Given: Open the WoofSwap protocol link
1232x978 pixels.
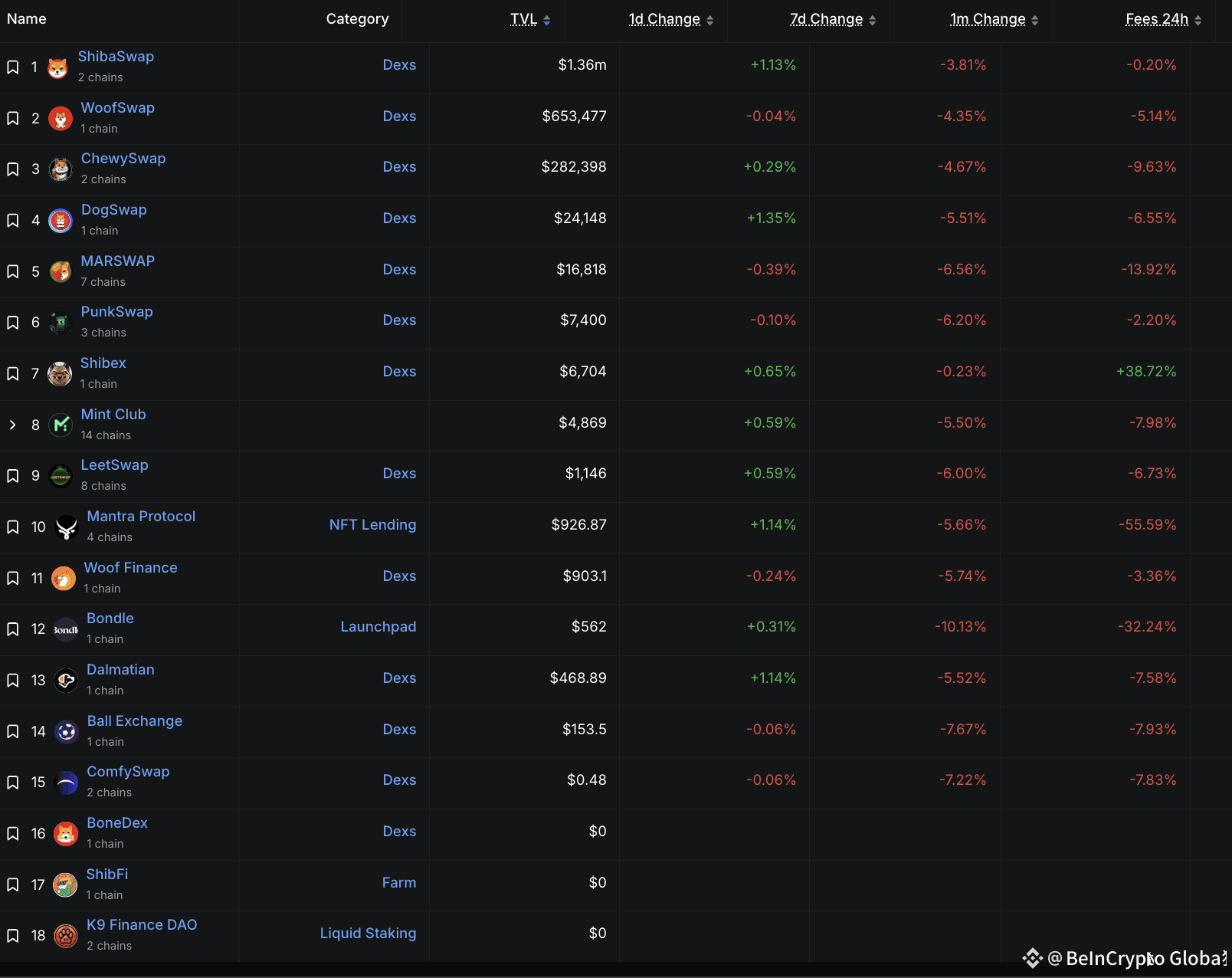Looking at the screenshot, I should pyautogui.click(x=118, y=108).
